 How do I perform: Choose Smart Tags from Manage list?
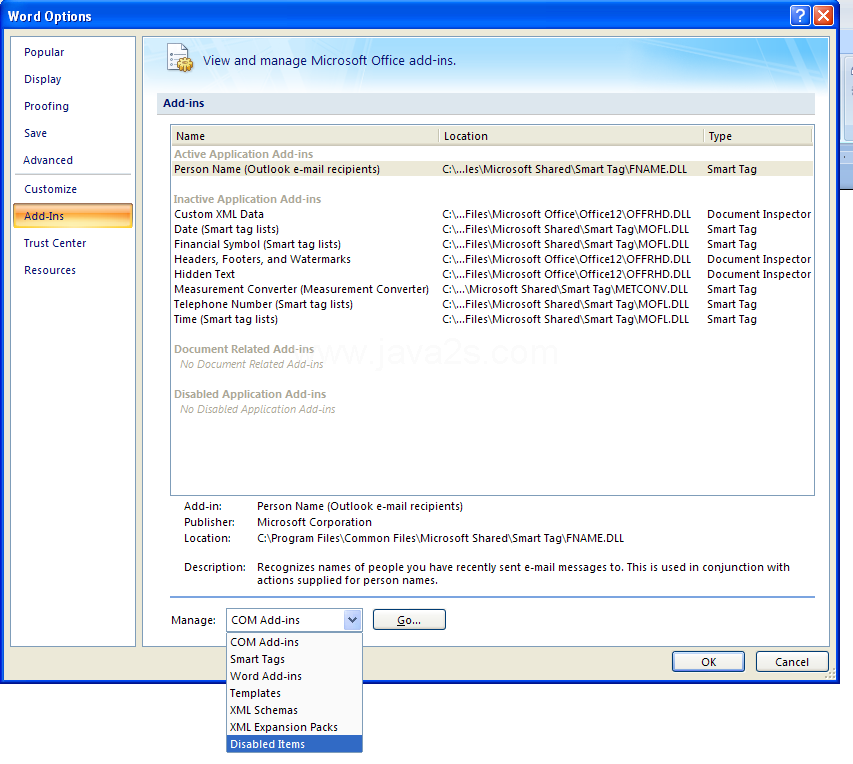point(294,660)
